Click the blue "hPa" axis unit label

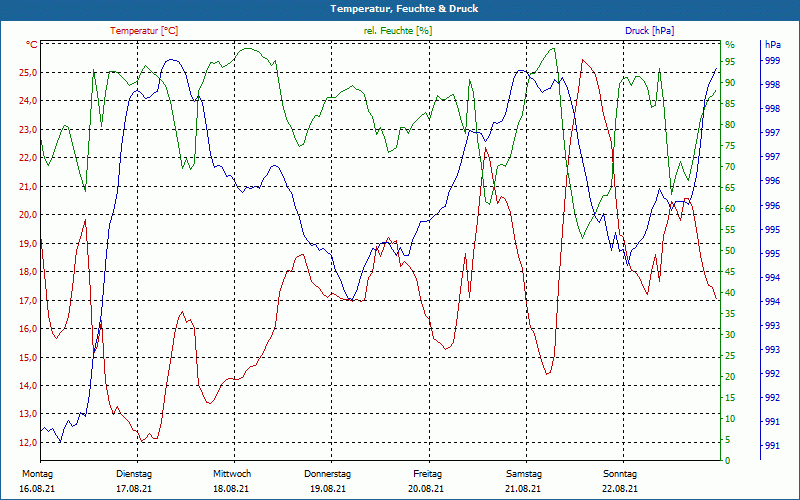pyautogui.click(x=773, y=44)
